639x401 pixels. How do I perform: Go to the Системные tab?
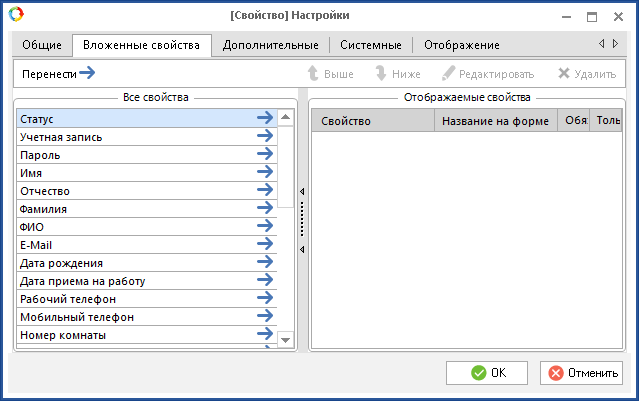click(x=371, y=45)
